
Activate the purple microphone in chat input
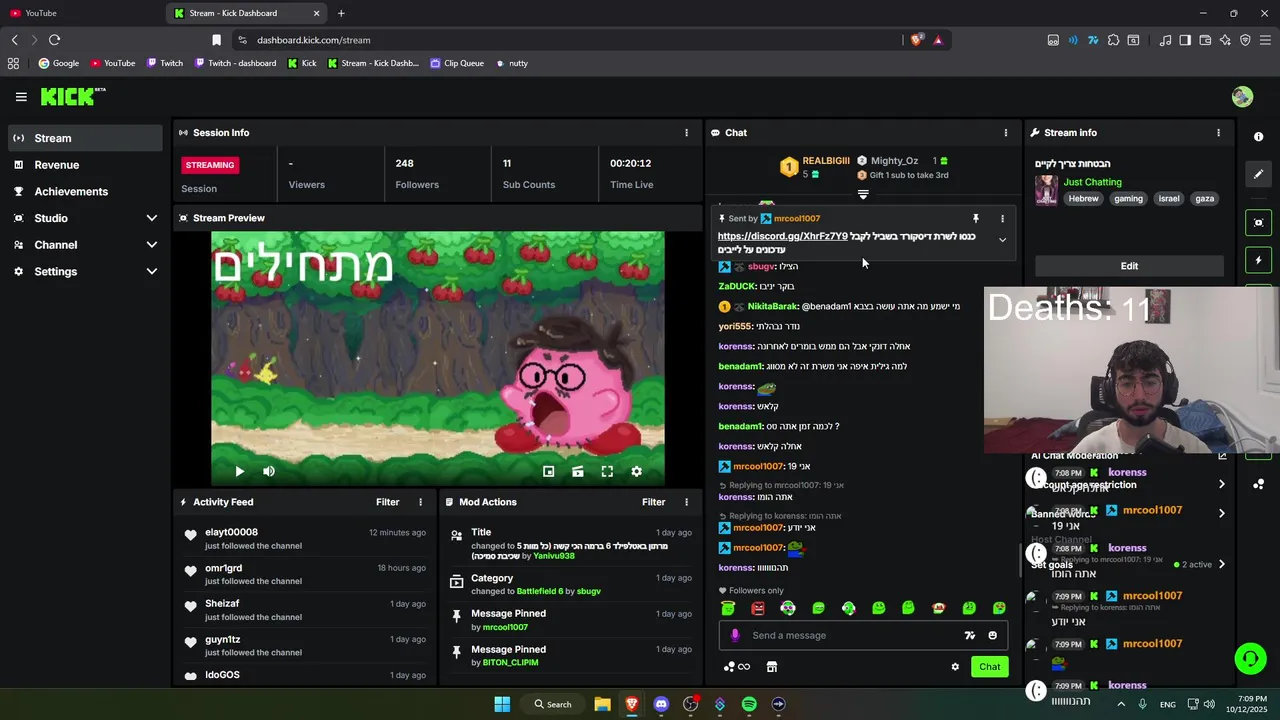click(735, 635)
